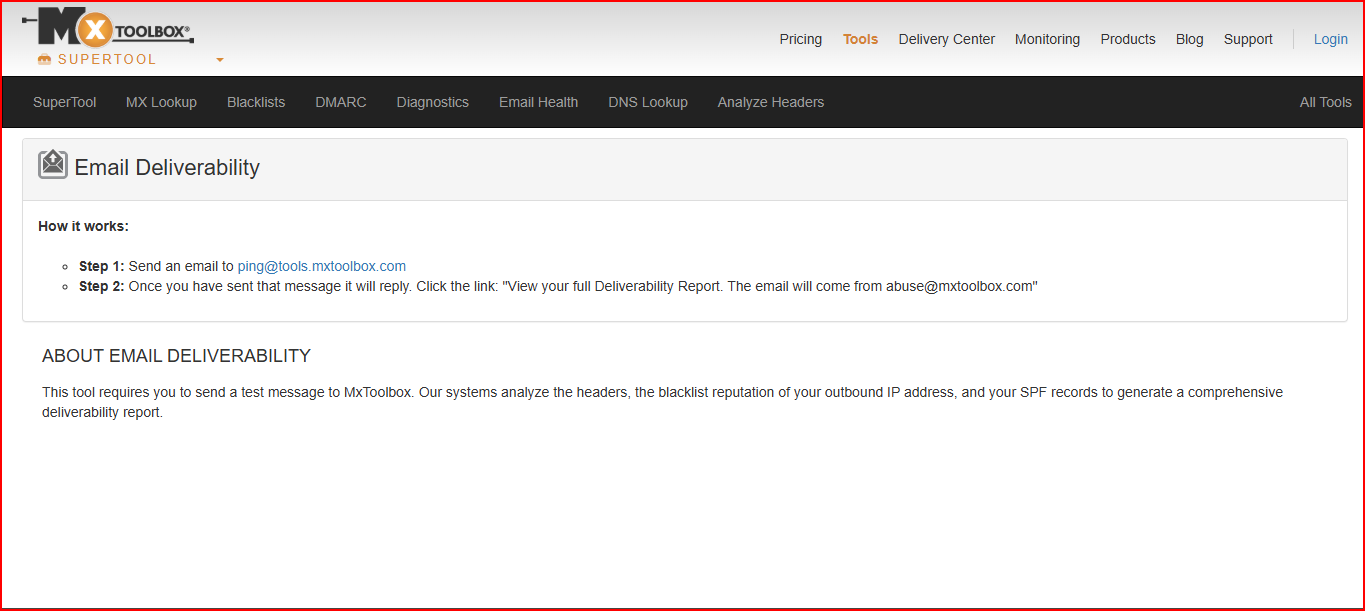Select the Blacklists tool
Image resolution: width=1365 pixels, height=611 pixels.
pyautogui.click(x=255, y=102)
